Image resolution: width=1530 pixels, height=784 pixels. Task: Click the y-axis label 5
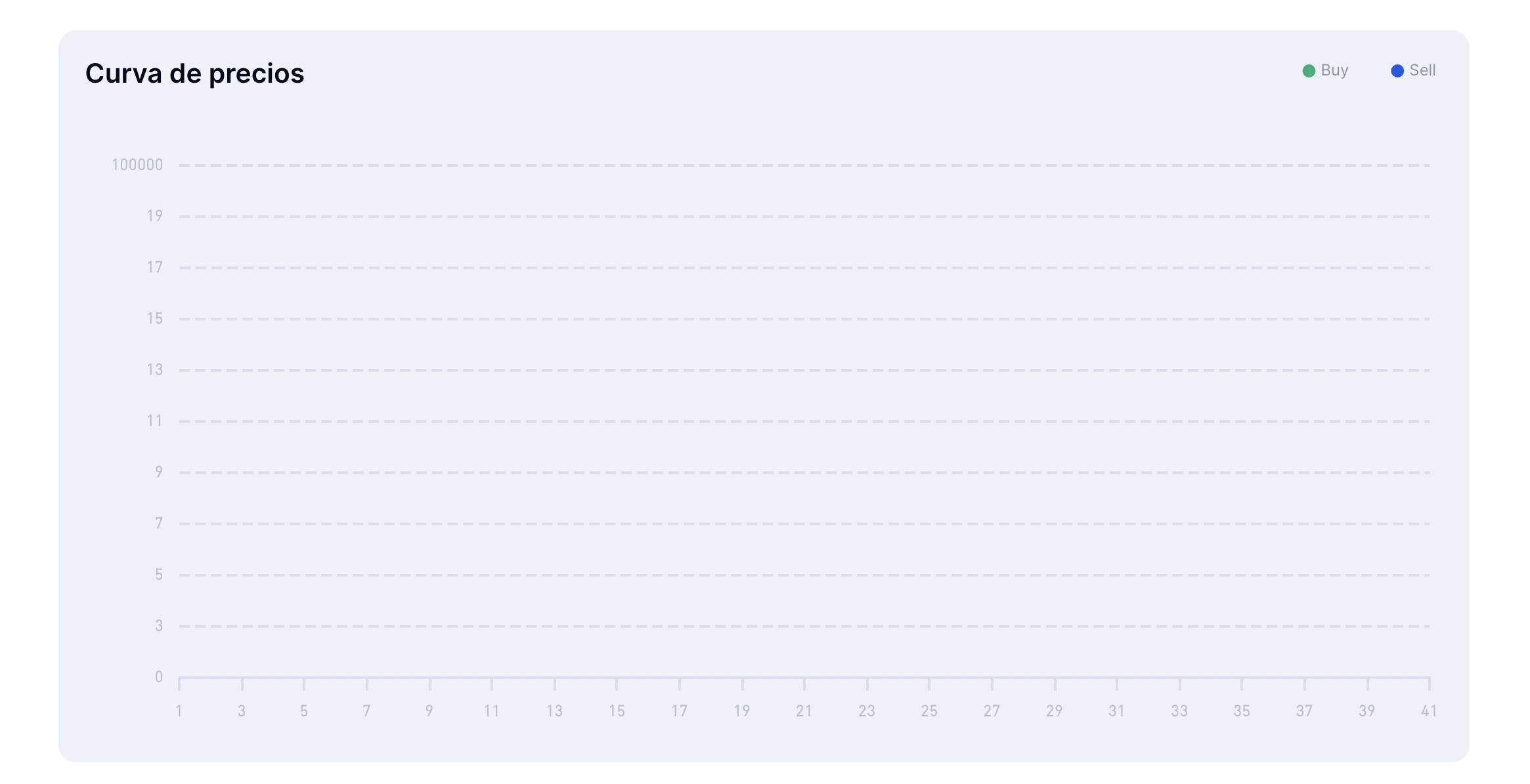click(x=159, y=575)
